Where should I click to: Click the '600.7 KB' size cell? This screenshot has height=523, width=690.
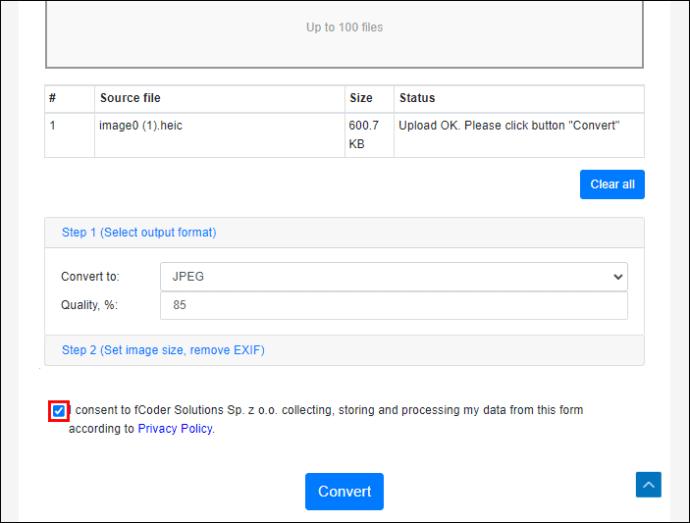369,135
